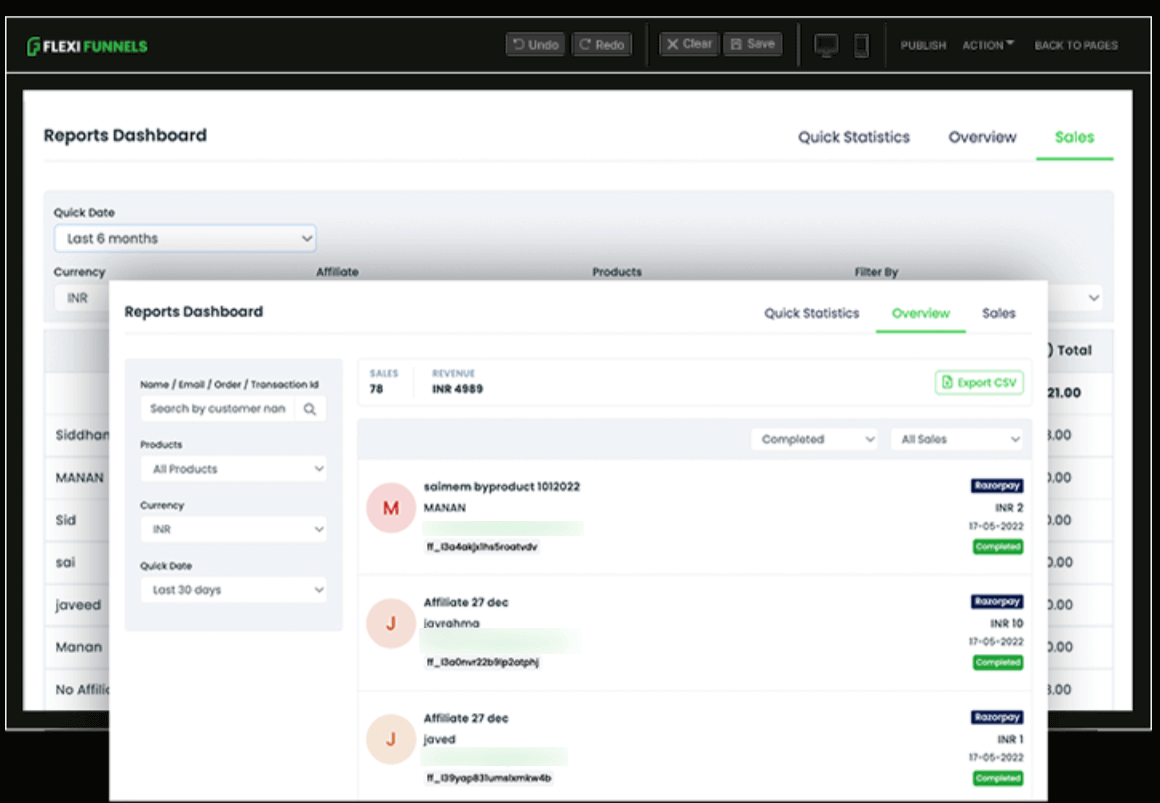Click the Save icon in the toolbar
This screenshot has height=803, width=1160.
[x=737, y=43]
